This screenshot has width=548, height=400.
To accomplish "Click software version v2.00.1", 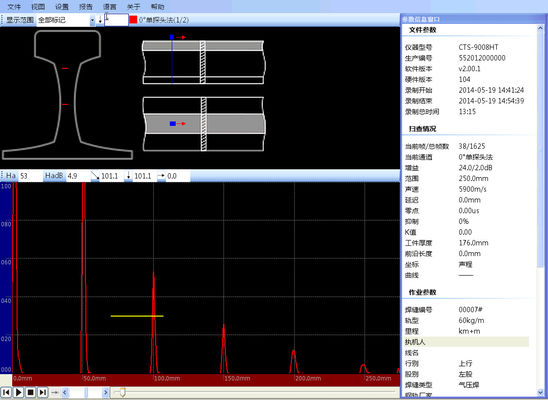I will [x=469, y=69].
